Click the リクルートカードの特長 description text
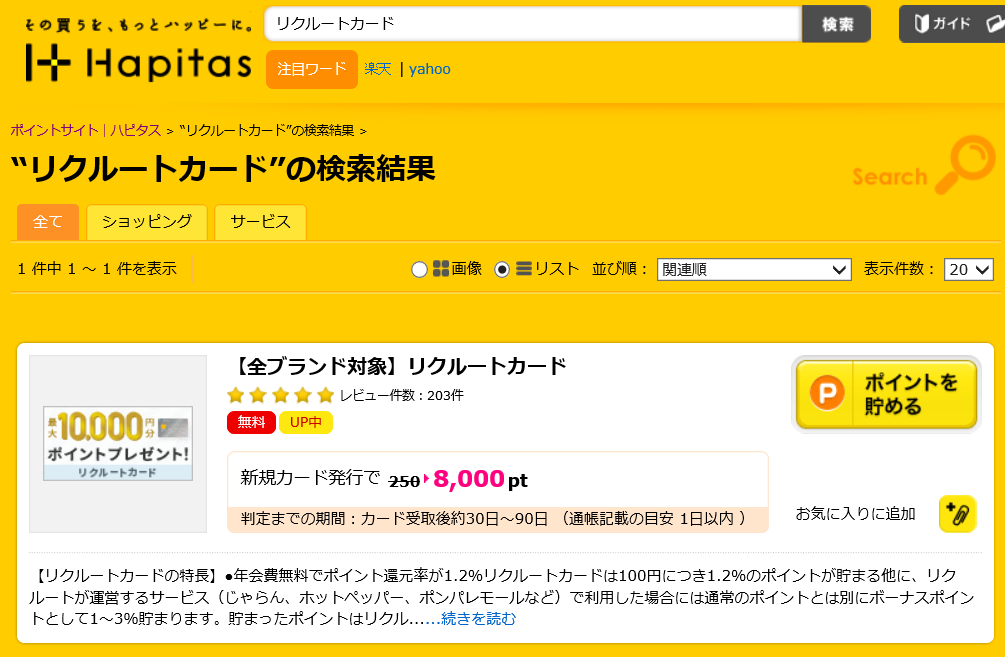This screenshot has height=657, width=1005. point(502,597)
